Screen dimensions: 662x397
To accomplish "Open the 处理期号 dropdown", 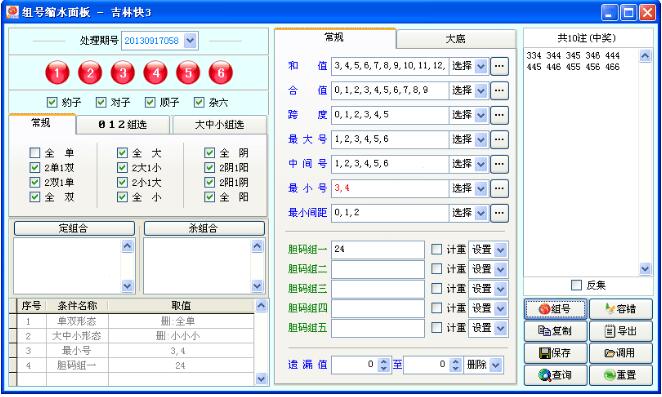I will pyautogui.click(x=190, y=41).
